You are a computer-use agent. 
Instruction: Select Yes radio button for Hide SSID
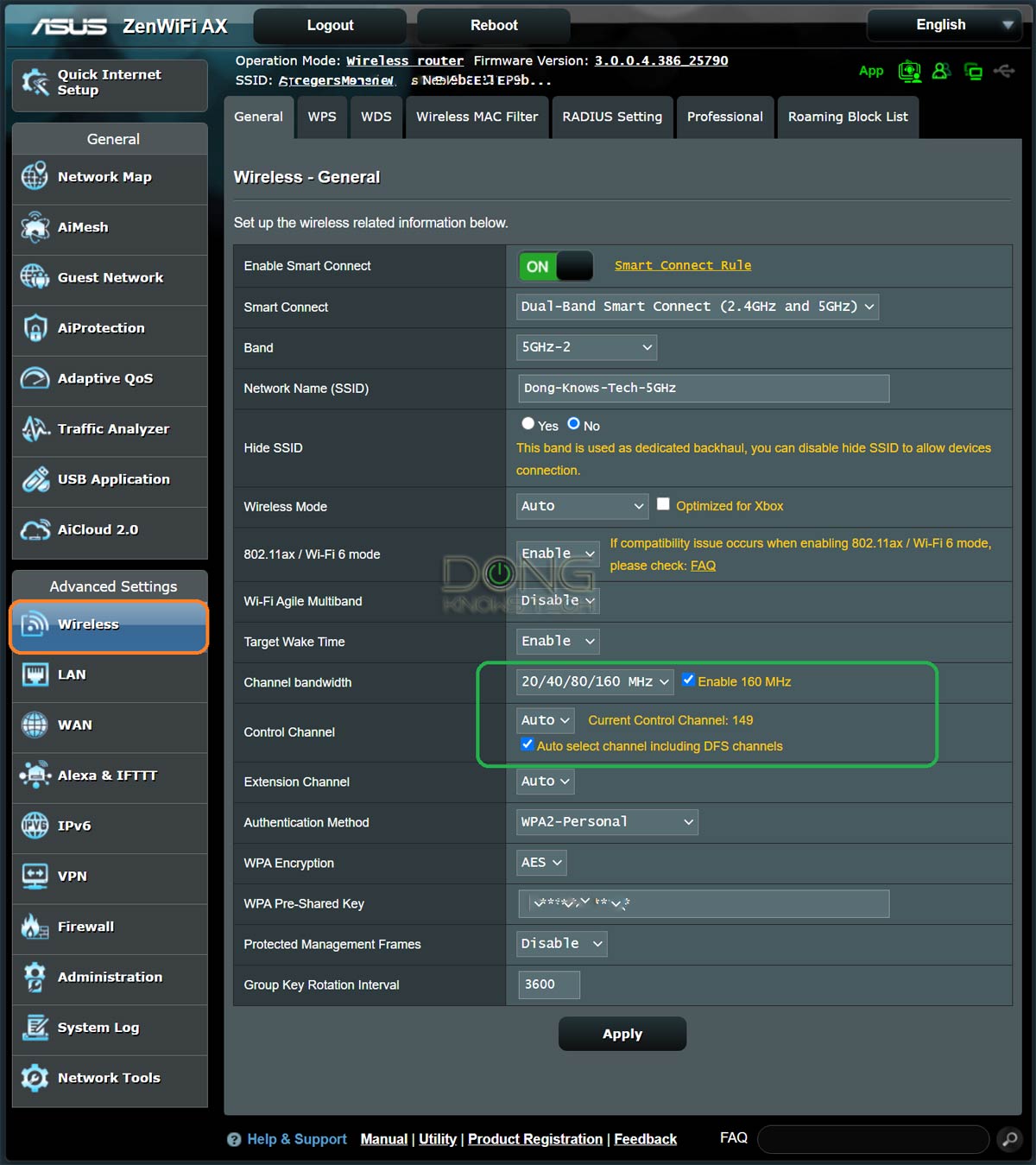[527, 424]
